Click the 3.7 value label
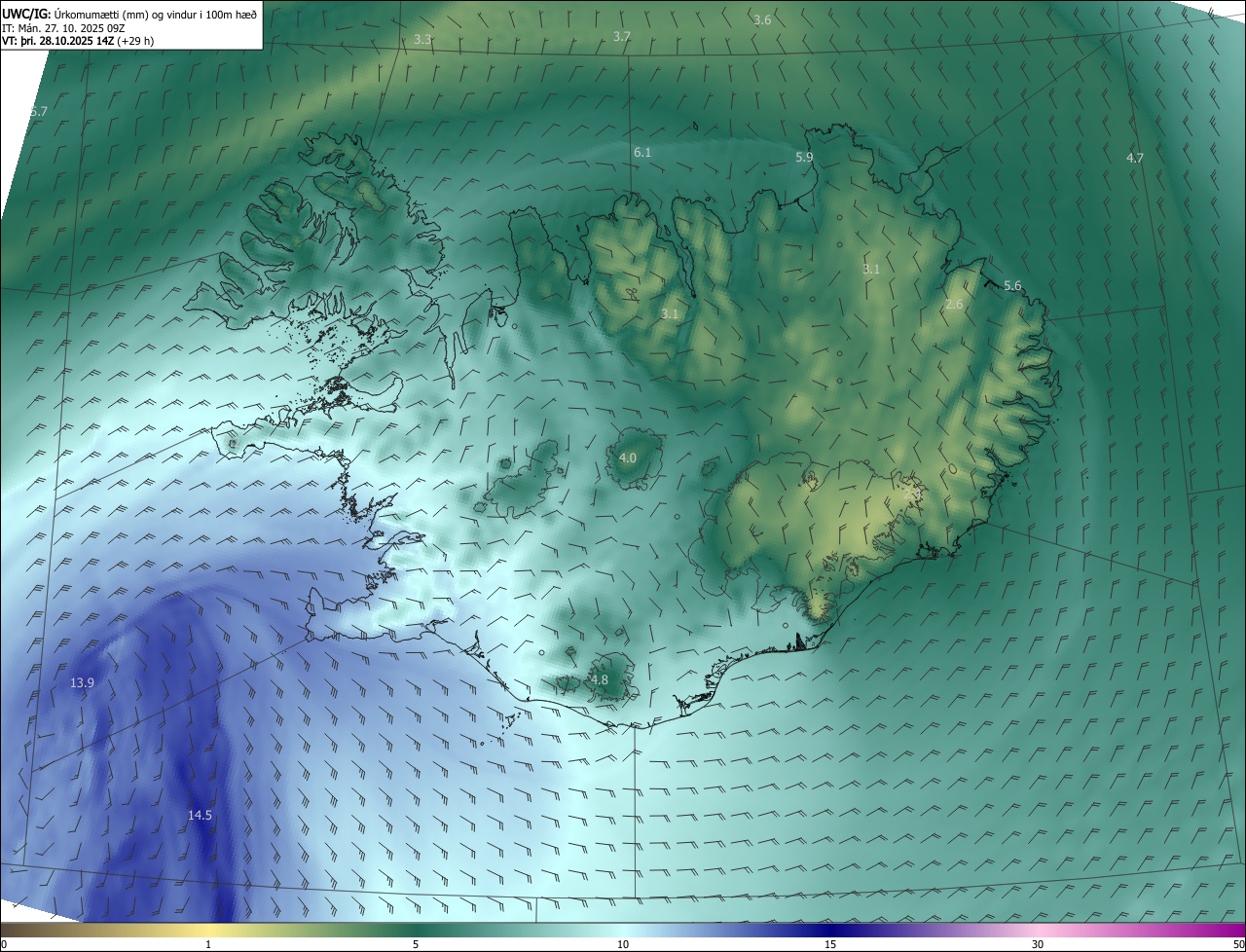 (x=622, y=36)
